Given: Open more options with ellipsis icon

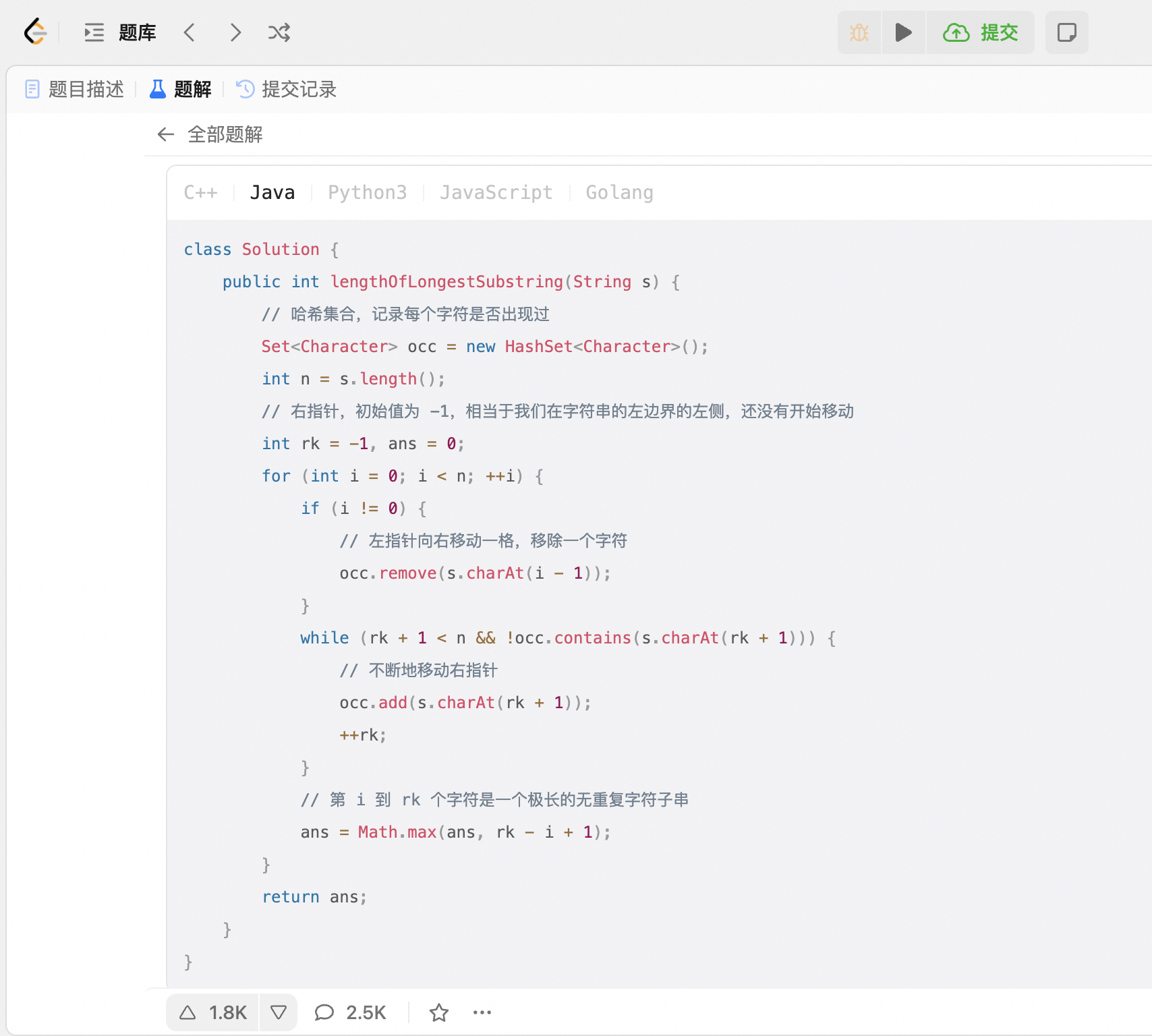Looking at the screenshot, I should point(482,1012).
